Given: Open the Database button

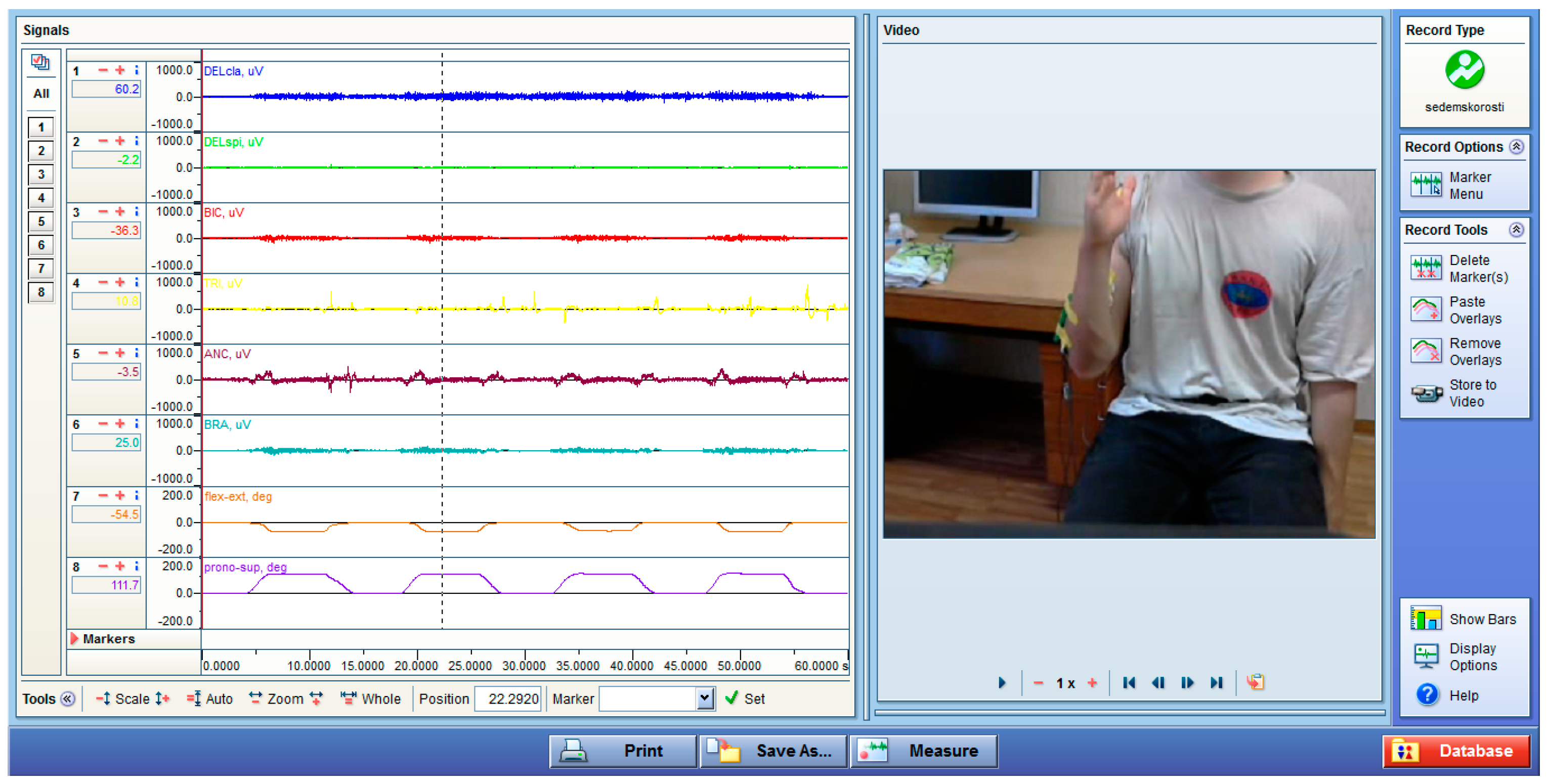Looking at the screenshot, I should 1456,751.
